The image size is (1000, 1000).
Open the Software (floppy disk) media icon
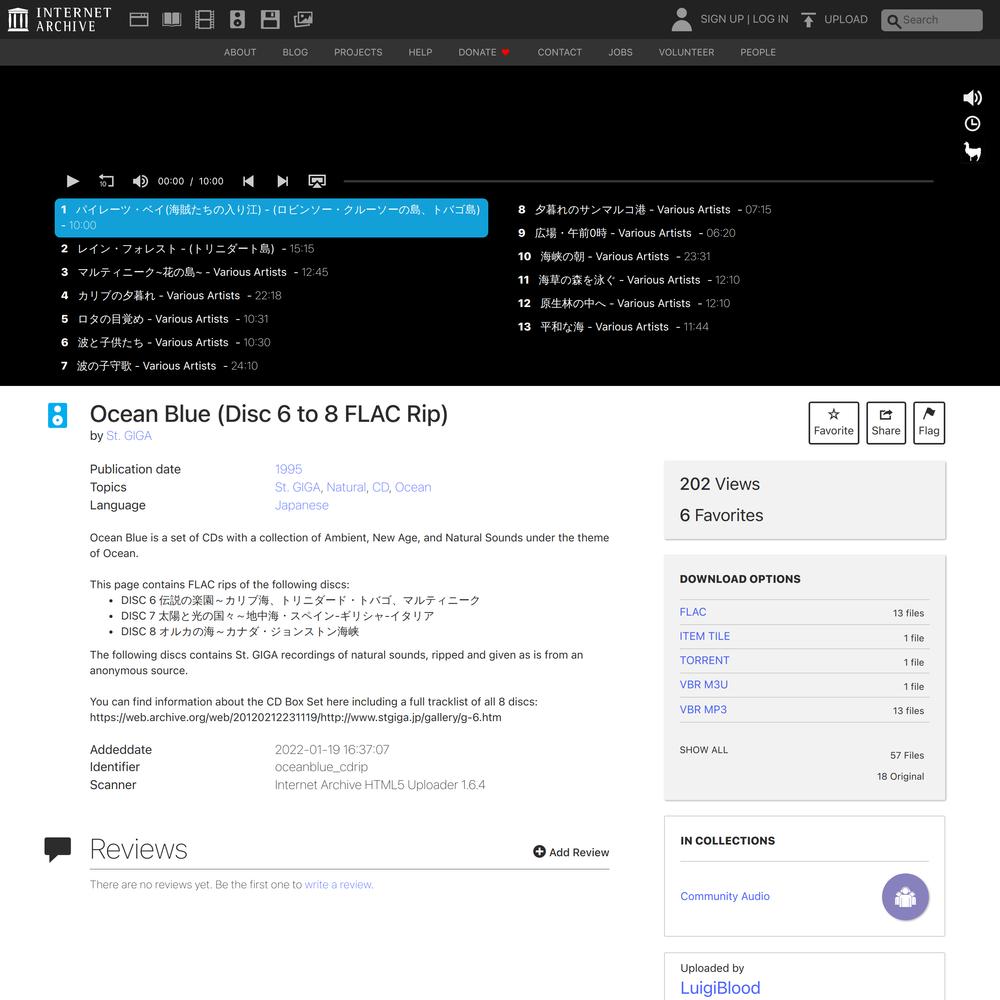click(270, 19)
